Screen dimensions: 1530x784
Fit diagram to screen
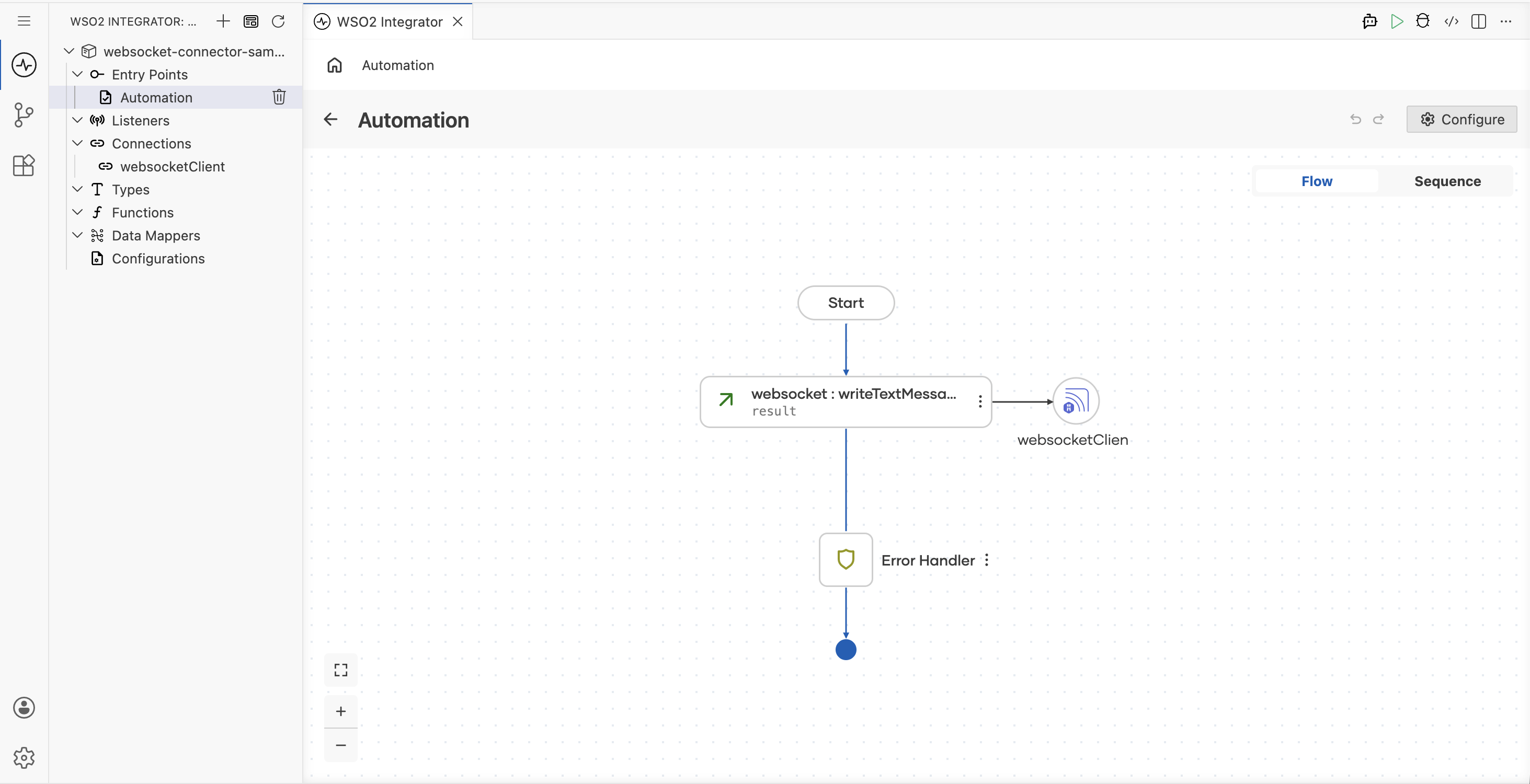tap(341, 670)
